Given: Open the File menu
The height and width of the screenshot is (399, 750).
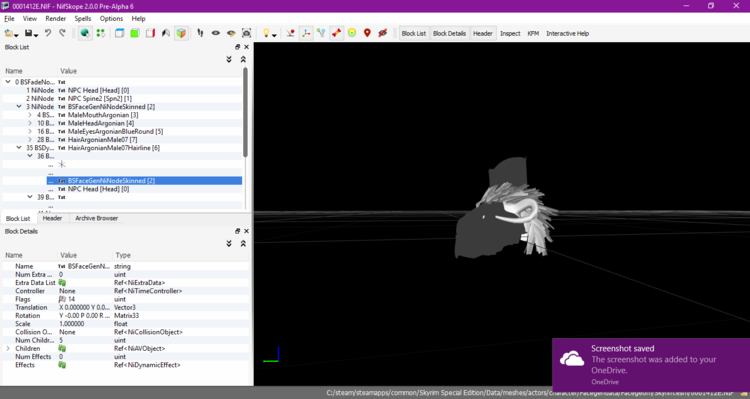Looking at the screenshot, I should pos(9,18).
